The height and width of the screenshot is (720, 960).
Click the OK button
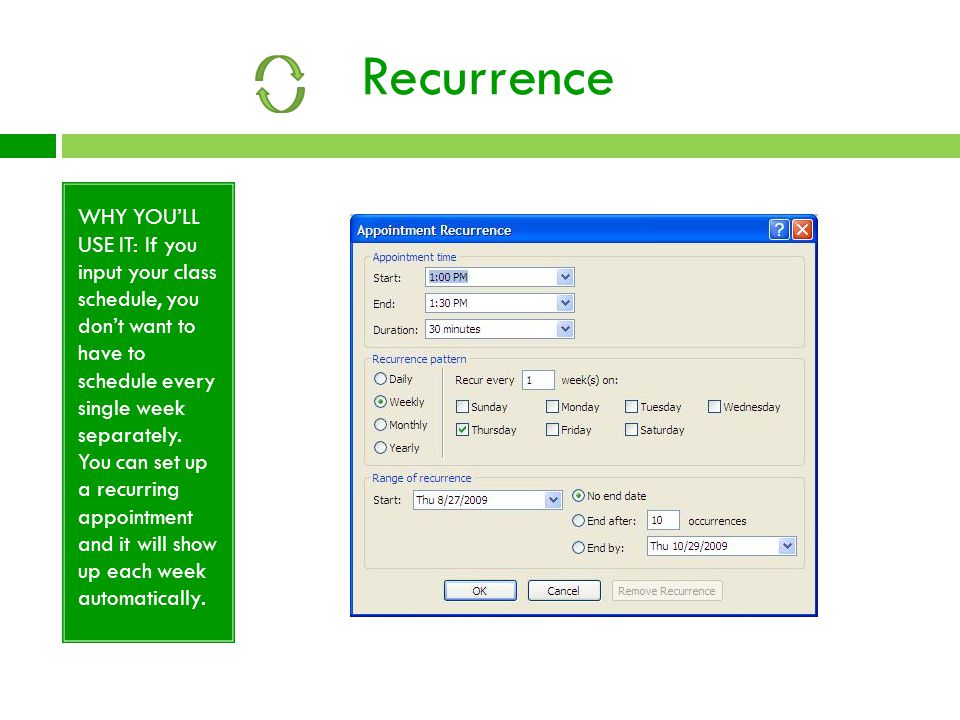(480, 591)
